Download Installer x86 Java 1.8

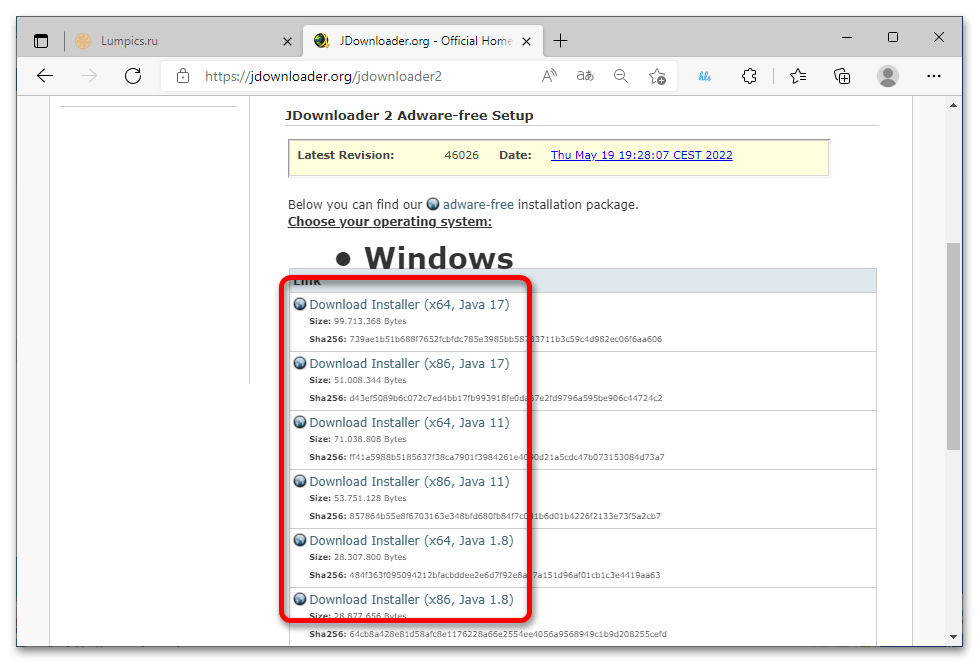[411, 599]
